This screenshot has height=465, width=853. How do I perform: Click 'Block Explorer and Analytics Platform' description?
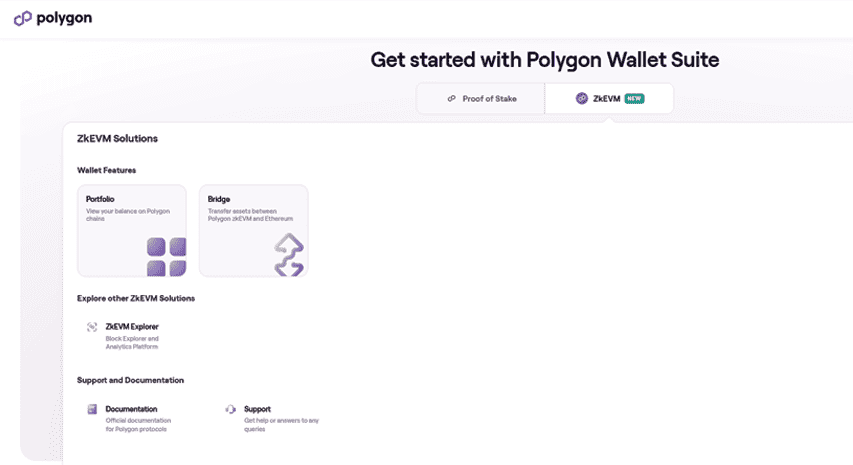click(132, 343)
